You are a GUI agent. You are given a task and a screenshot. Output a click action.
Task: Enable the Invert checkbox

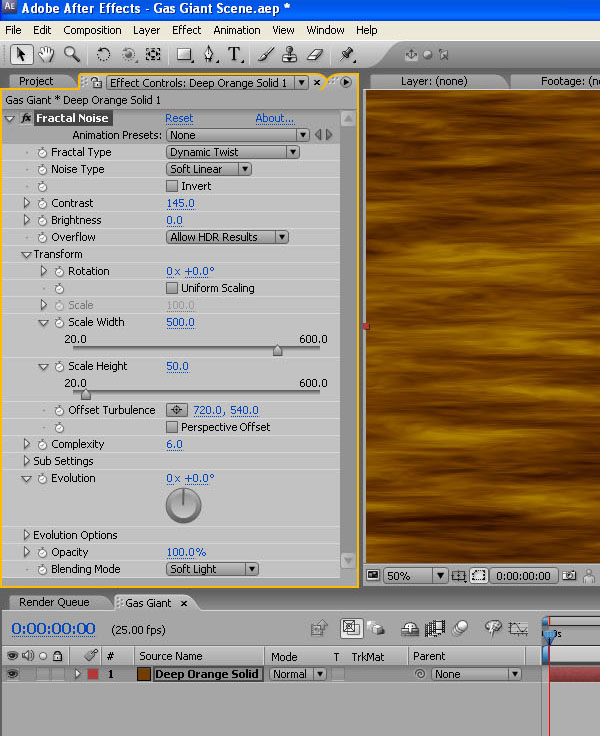[x=172, y=186]
